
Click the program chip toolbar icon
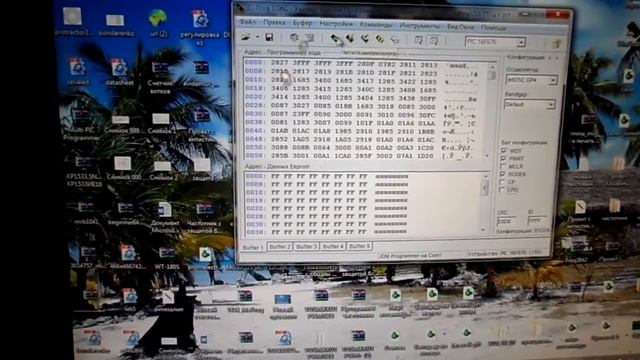[350, 39]
